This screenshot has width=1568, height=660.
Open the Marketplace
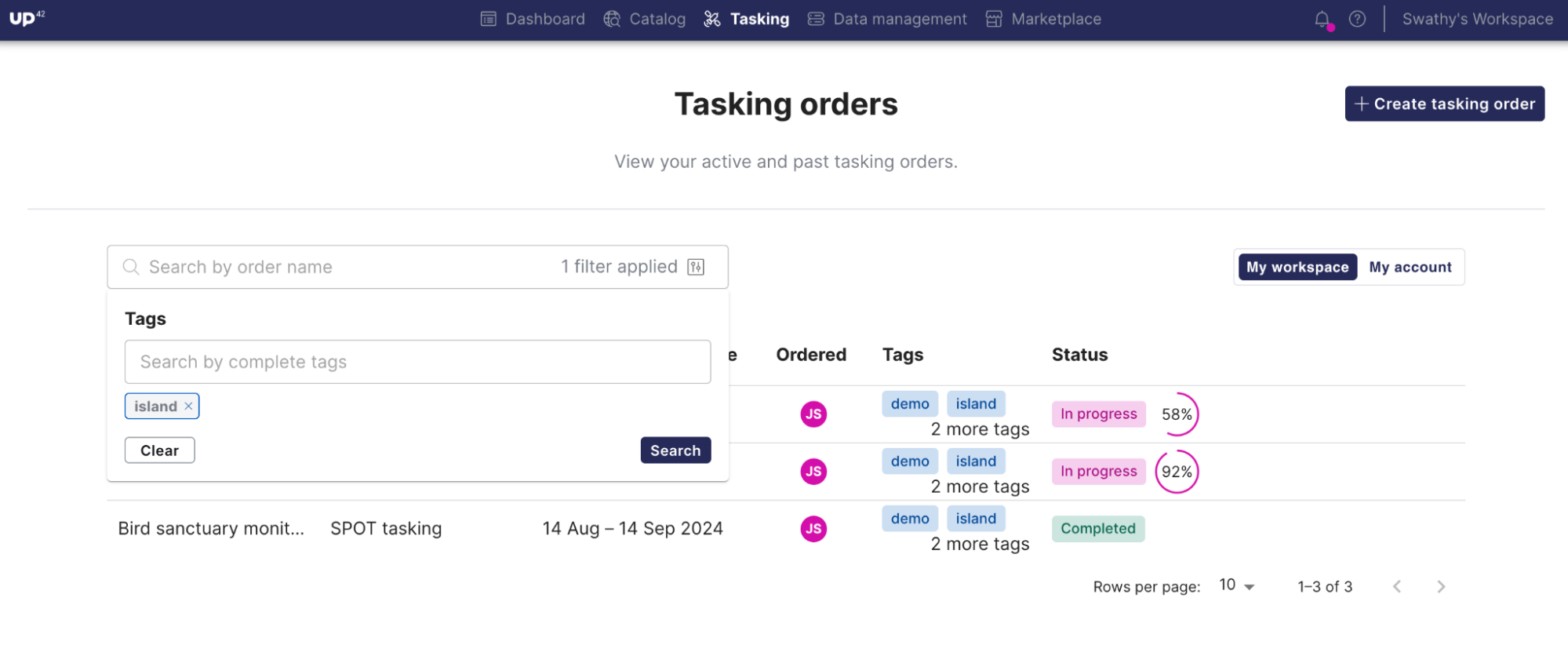coord(1043,19)
